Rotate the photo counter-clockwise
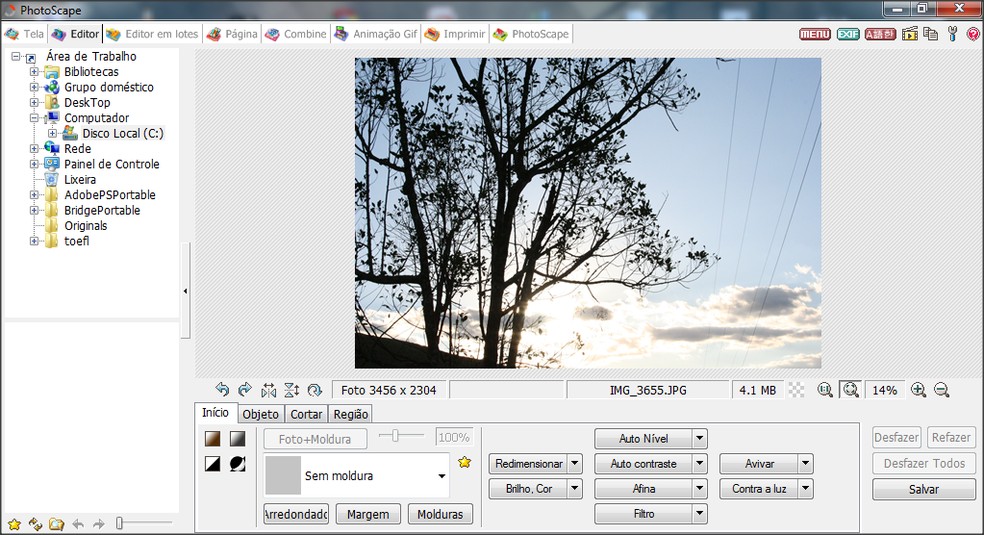The image size is (984, 535). 222,389
